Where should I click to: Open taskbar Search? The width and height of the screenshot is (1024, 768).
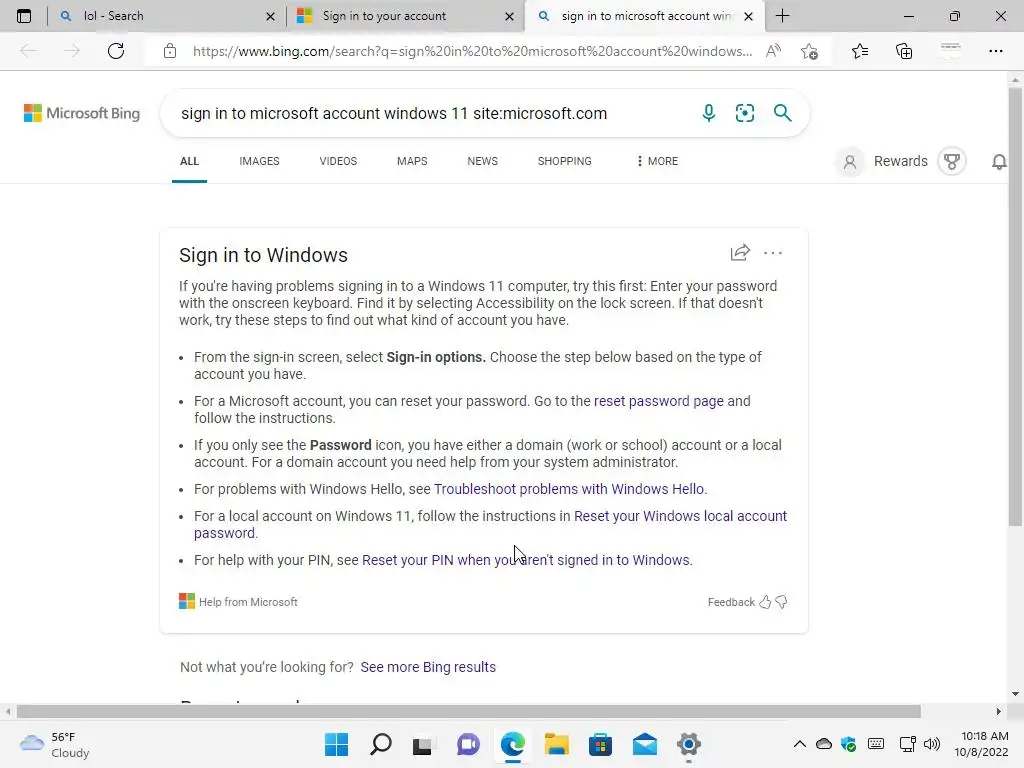[x=381, y=744]
